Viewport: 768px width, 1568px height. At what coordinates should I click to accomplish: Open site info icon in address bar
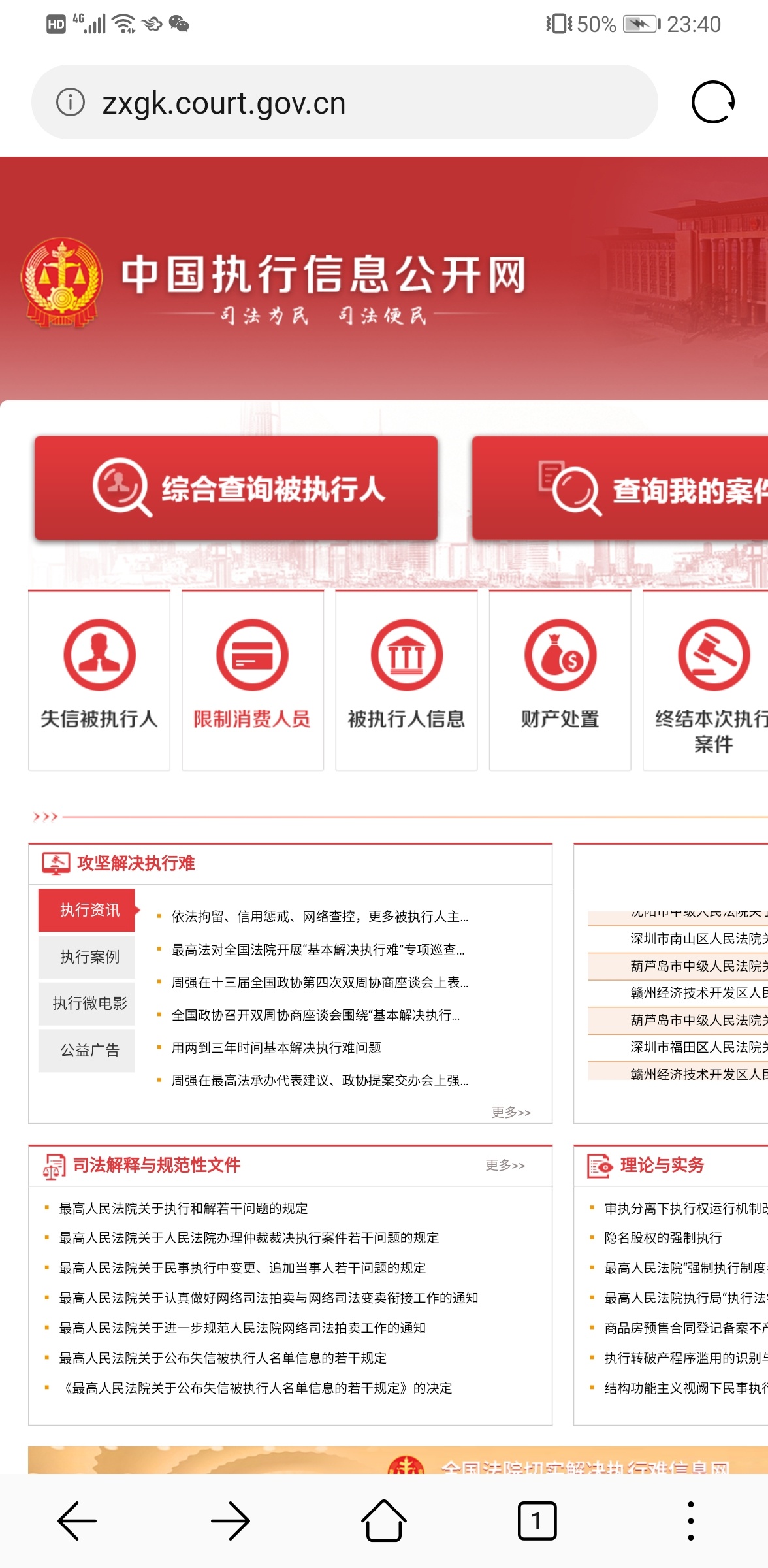(71, 102)
